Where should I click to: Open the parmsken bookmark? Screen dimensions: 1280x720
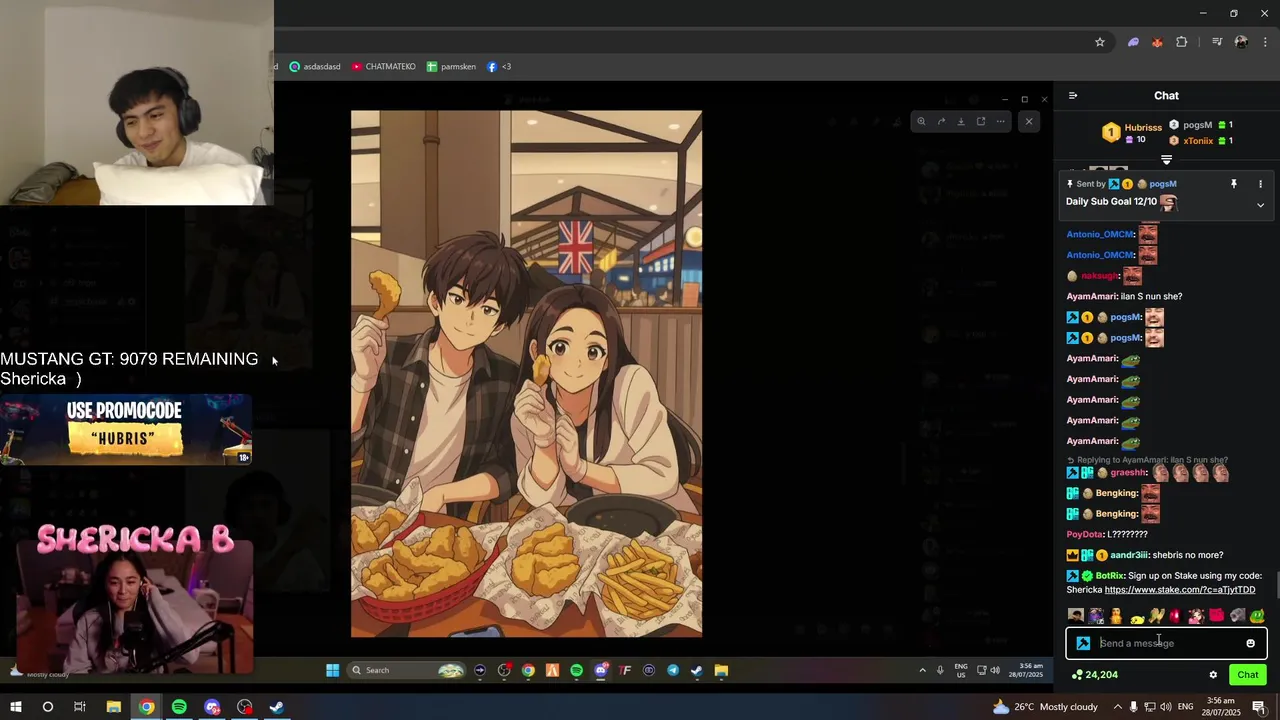pyautogui.click(x=451, y=67)
